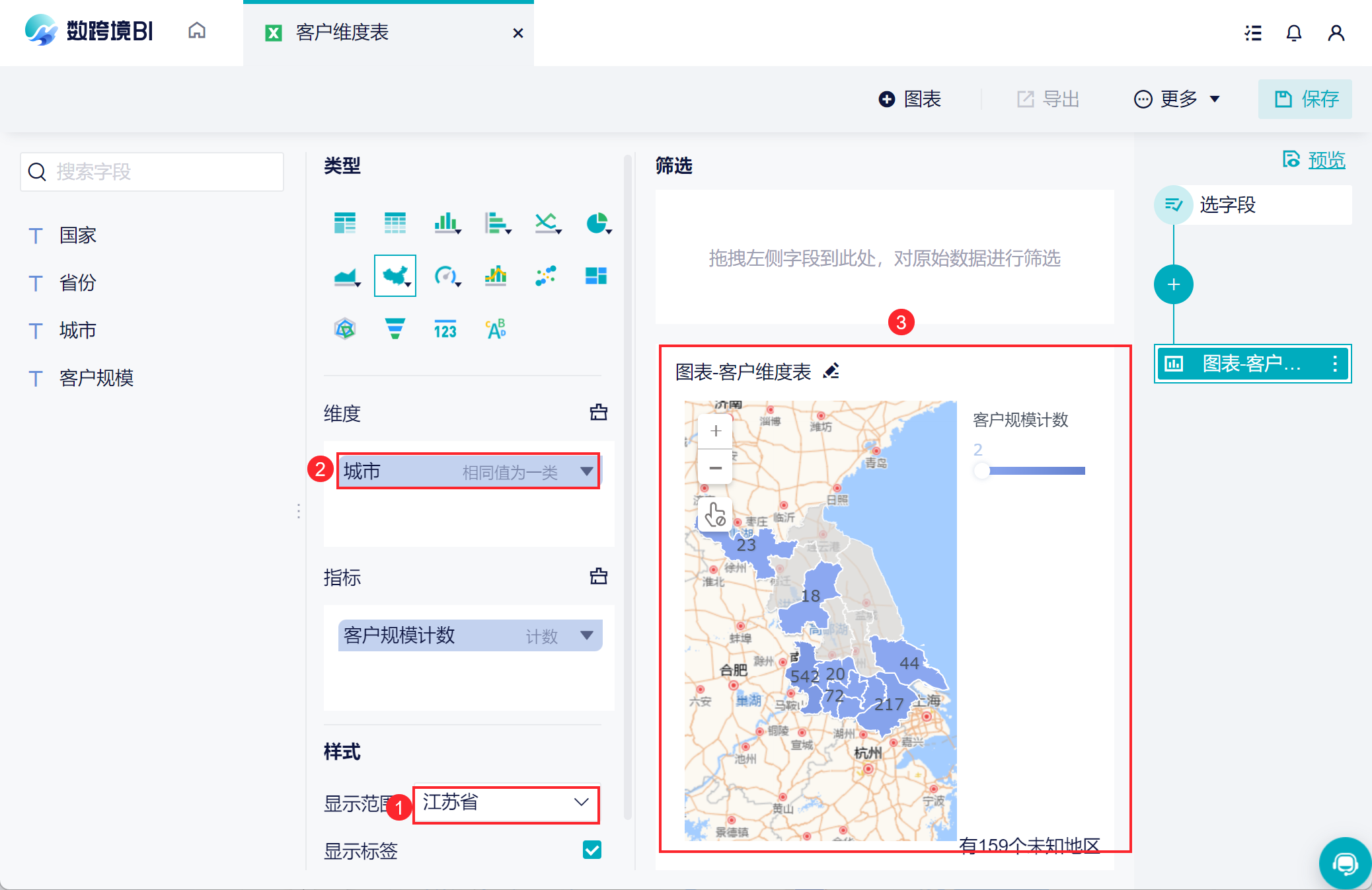Switch to the 客户维度表 tab

click(x=342, y=33)
